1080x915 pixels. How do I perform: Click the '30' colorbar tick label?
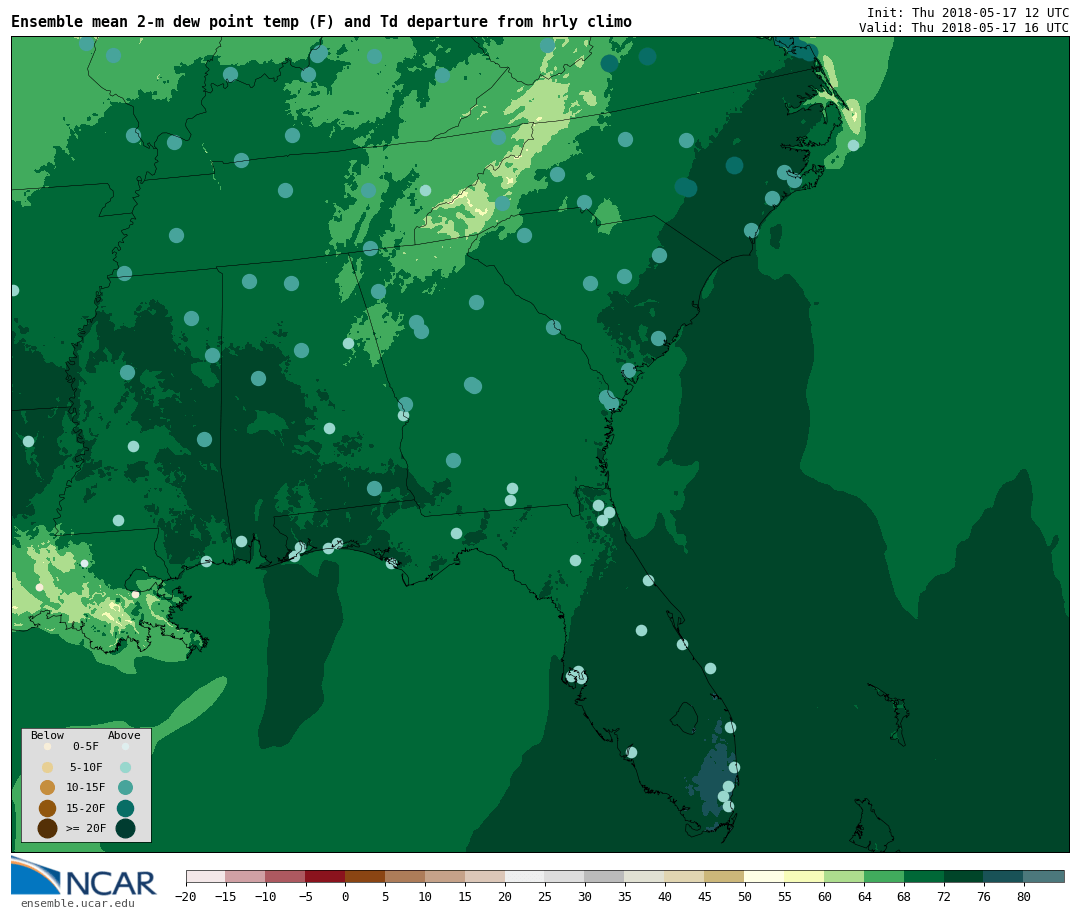[585, 896]
